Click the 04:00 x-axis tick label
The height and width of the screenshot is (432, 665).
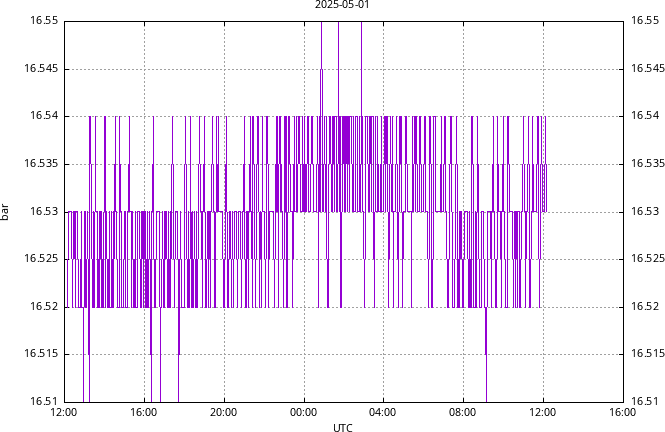(383, 412)
